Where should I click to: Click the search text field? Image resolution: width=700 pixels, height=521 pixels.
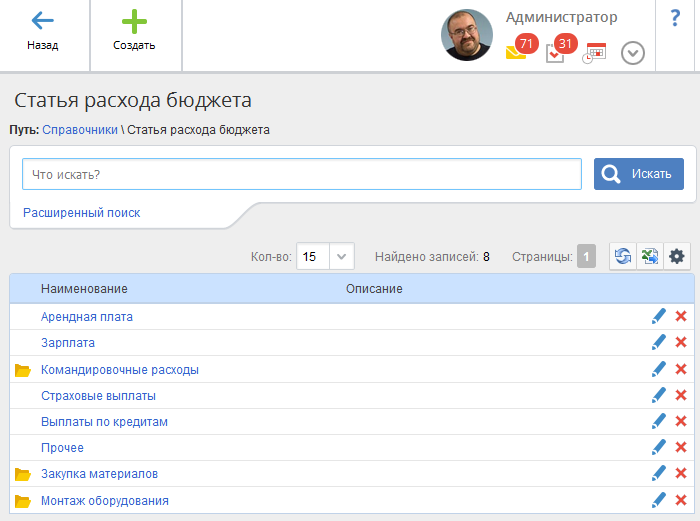(x=301, y=174)
